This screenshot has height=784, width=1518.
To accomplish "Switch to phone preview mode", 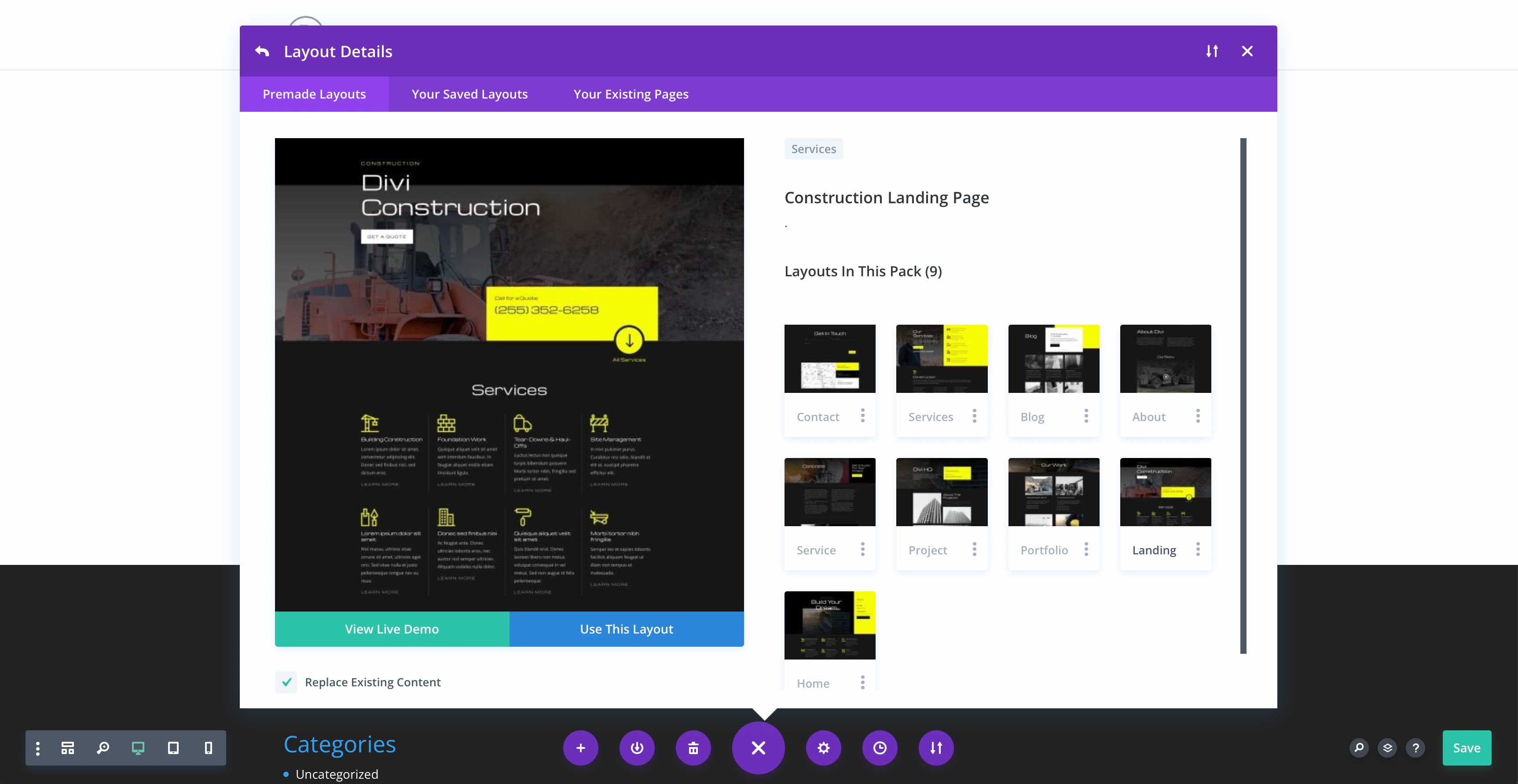I will pyautogui.click(x=207, y=747).
